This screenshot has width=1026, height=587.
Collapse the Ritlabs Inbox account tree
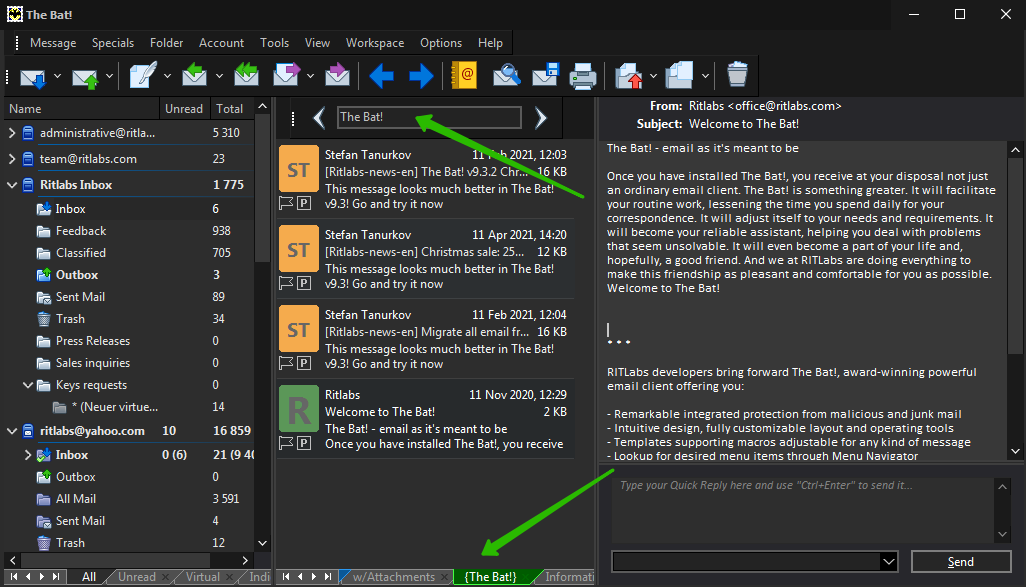[12, 185]
